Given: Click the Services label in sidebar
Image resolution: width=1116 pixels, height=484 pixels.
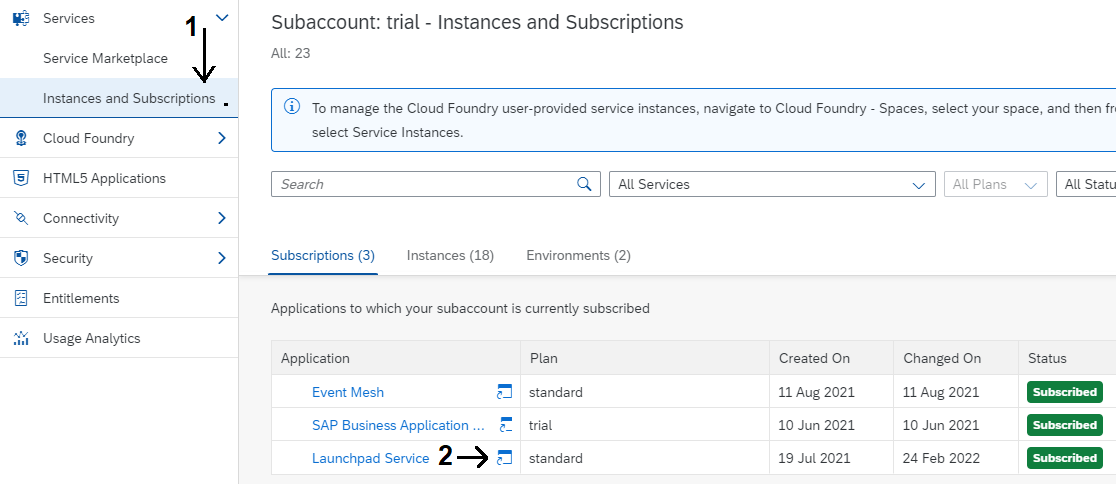Looking at the screenshot, I should (69, 18).
